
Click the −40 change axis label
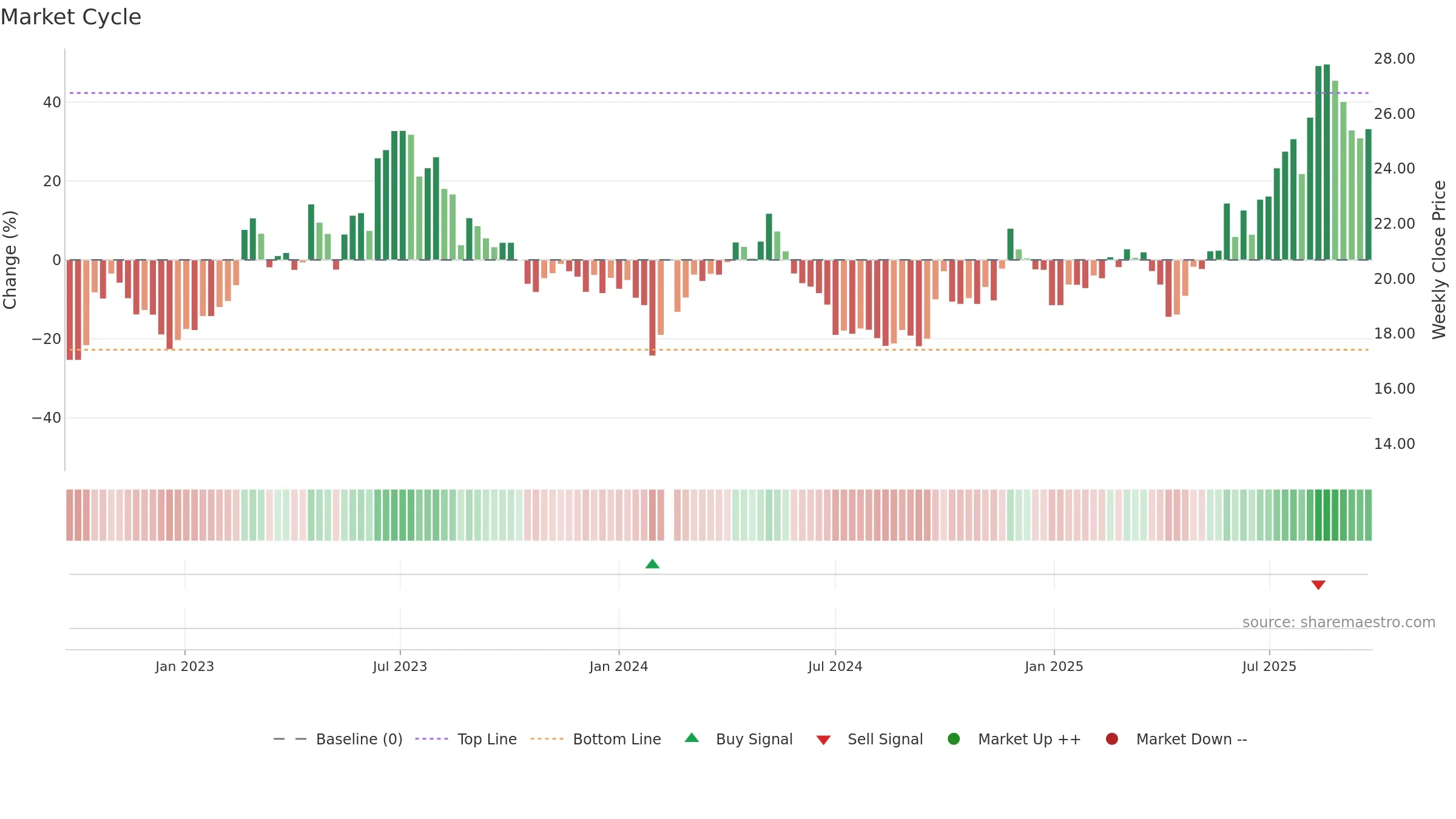(x=47, y=418)
